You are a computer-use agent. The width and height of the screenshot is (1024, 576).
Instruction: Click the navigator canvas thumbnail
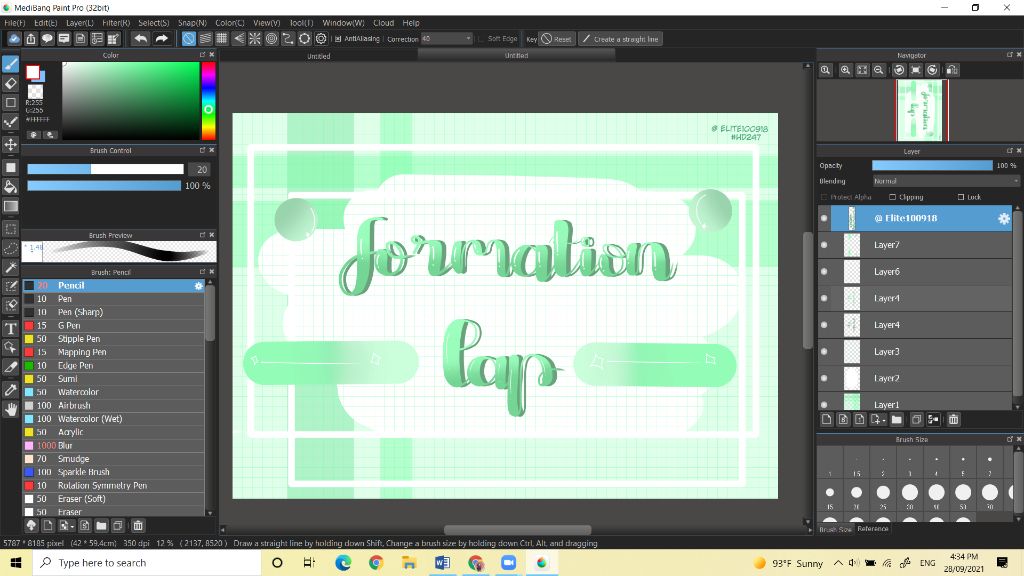[x=921, y=110]
